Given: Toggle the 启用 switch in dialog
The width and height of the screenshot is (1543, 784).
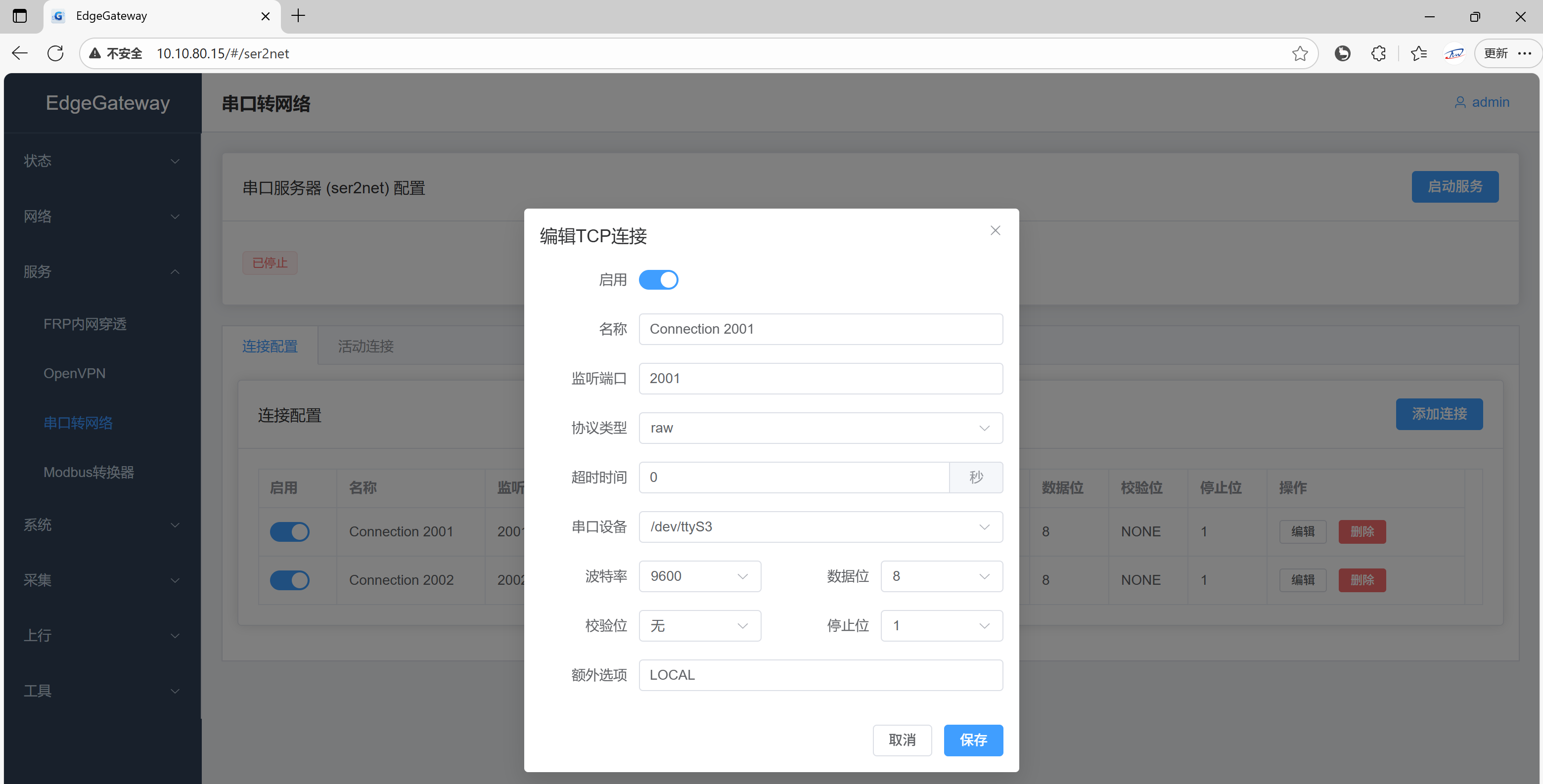Looking at the screenshot, I should pyautogui.click(x=658, y=280).
